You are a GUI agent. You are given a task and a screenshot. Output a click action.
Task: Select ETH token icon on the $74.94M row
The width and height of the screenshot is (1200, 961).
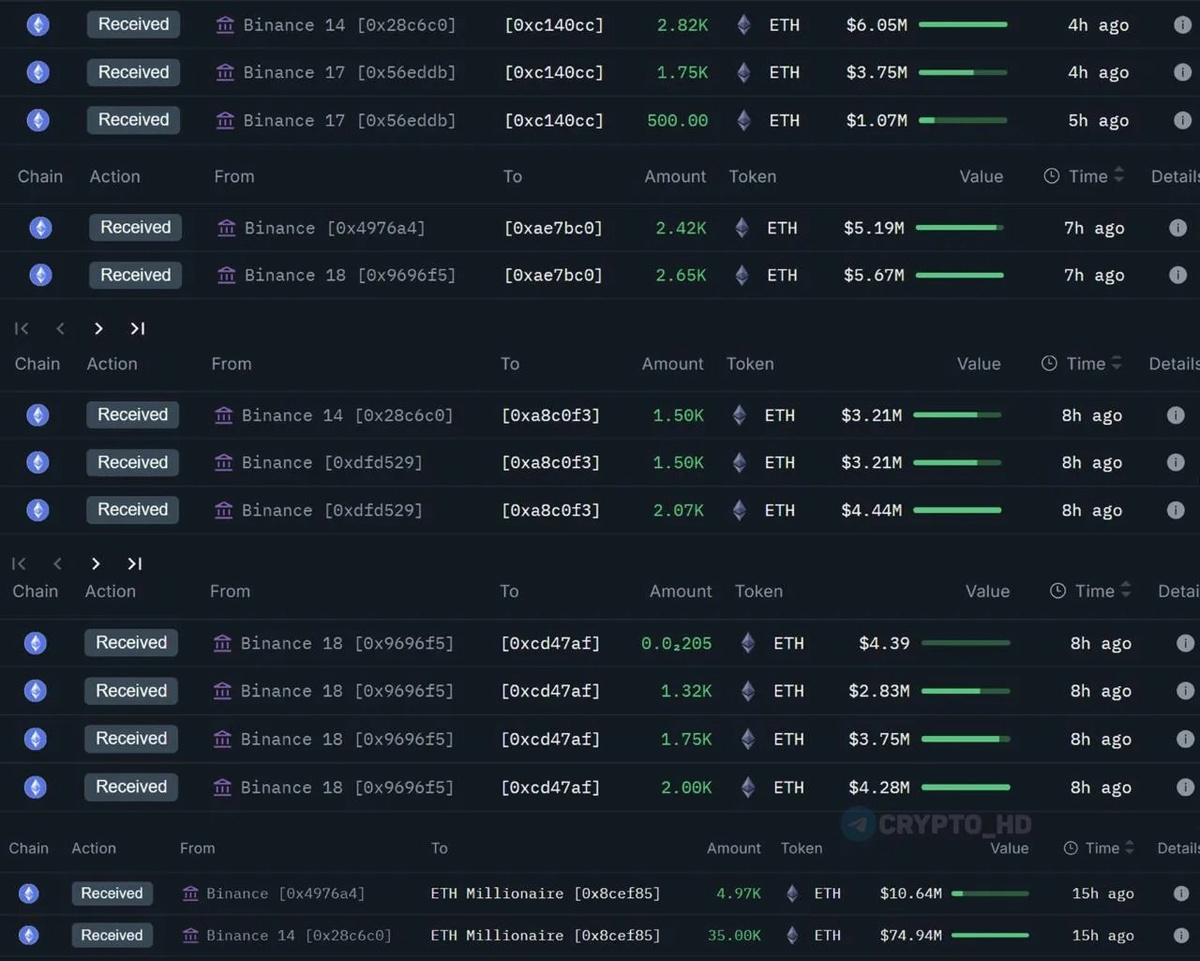coord(792,935)
